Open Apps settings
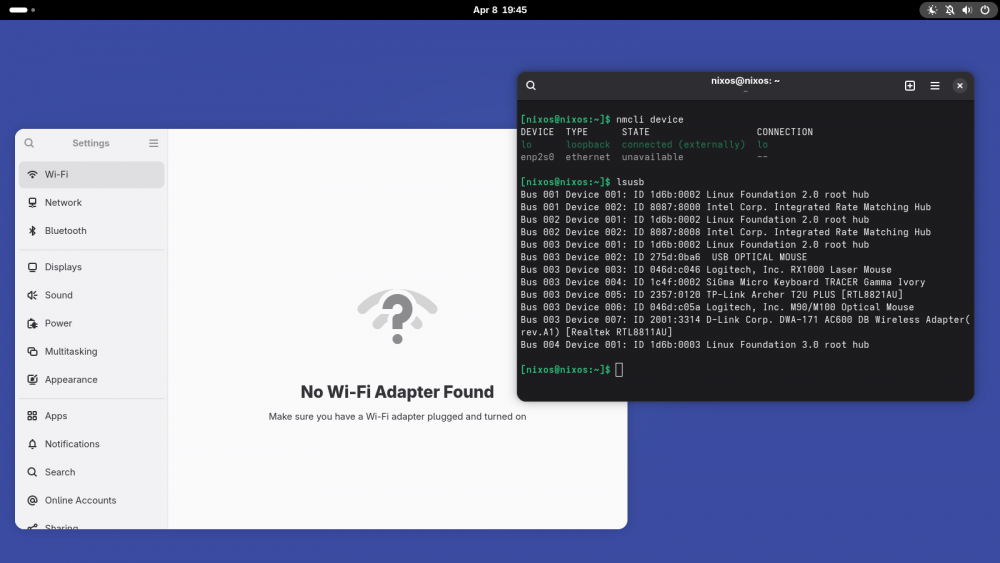This screenshot has width=1000, height=563. [91, 416]
